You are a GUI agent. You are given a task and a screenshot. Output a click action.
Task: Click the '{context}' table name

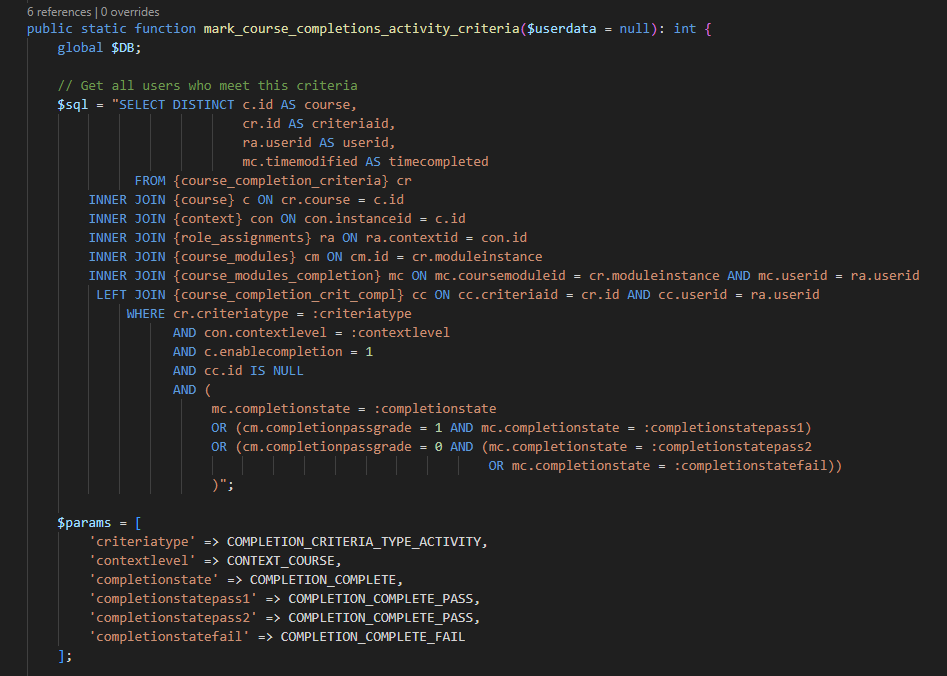(207, 219)
